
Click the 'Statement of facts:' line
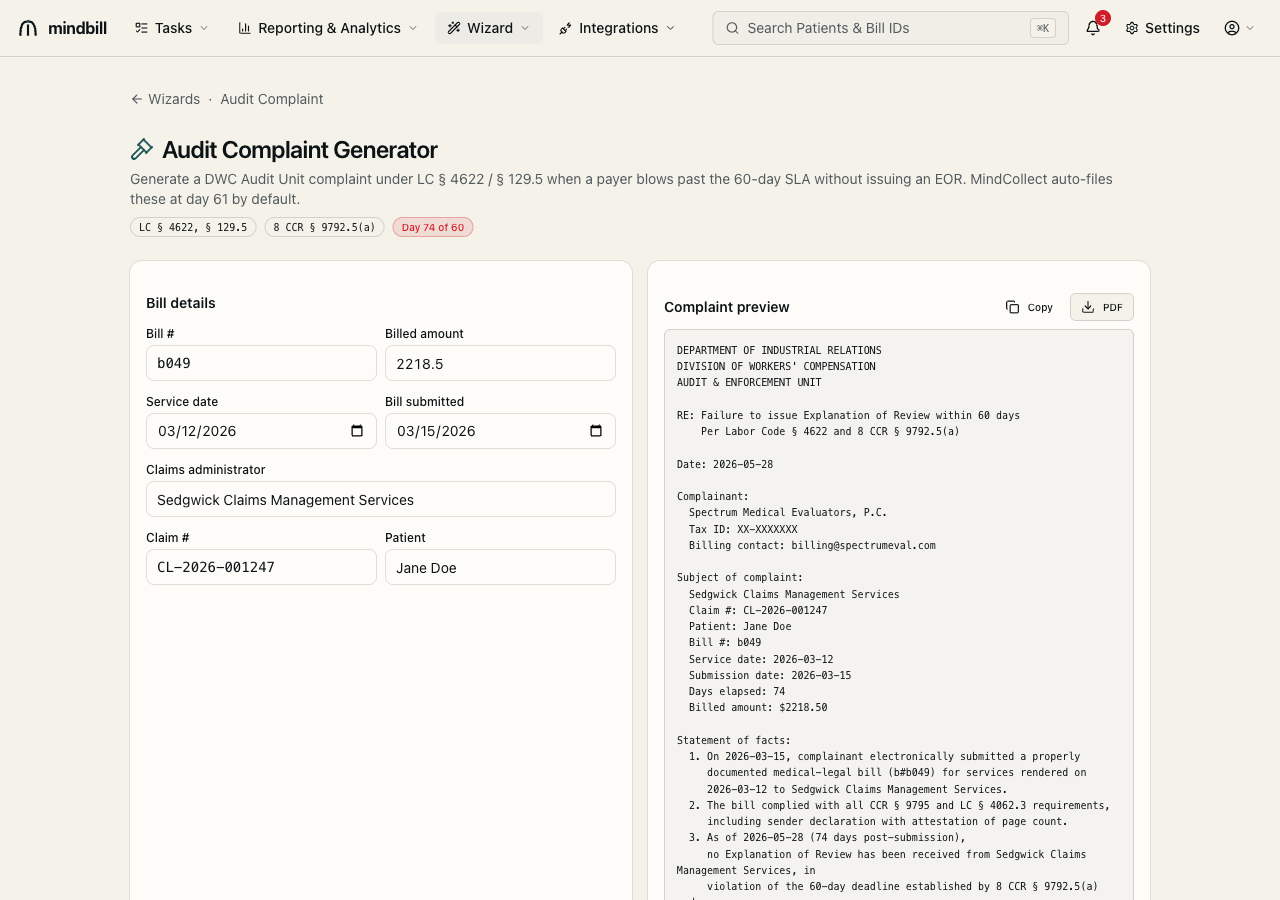(x=734, y=740)
